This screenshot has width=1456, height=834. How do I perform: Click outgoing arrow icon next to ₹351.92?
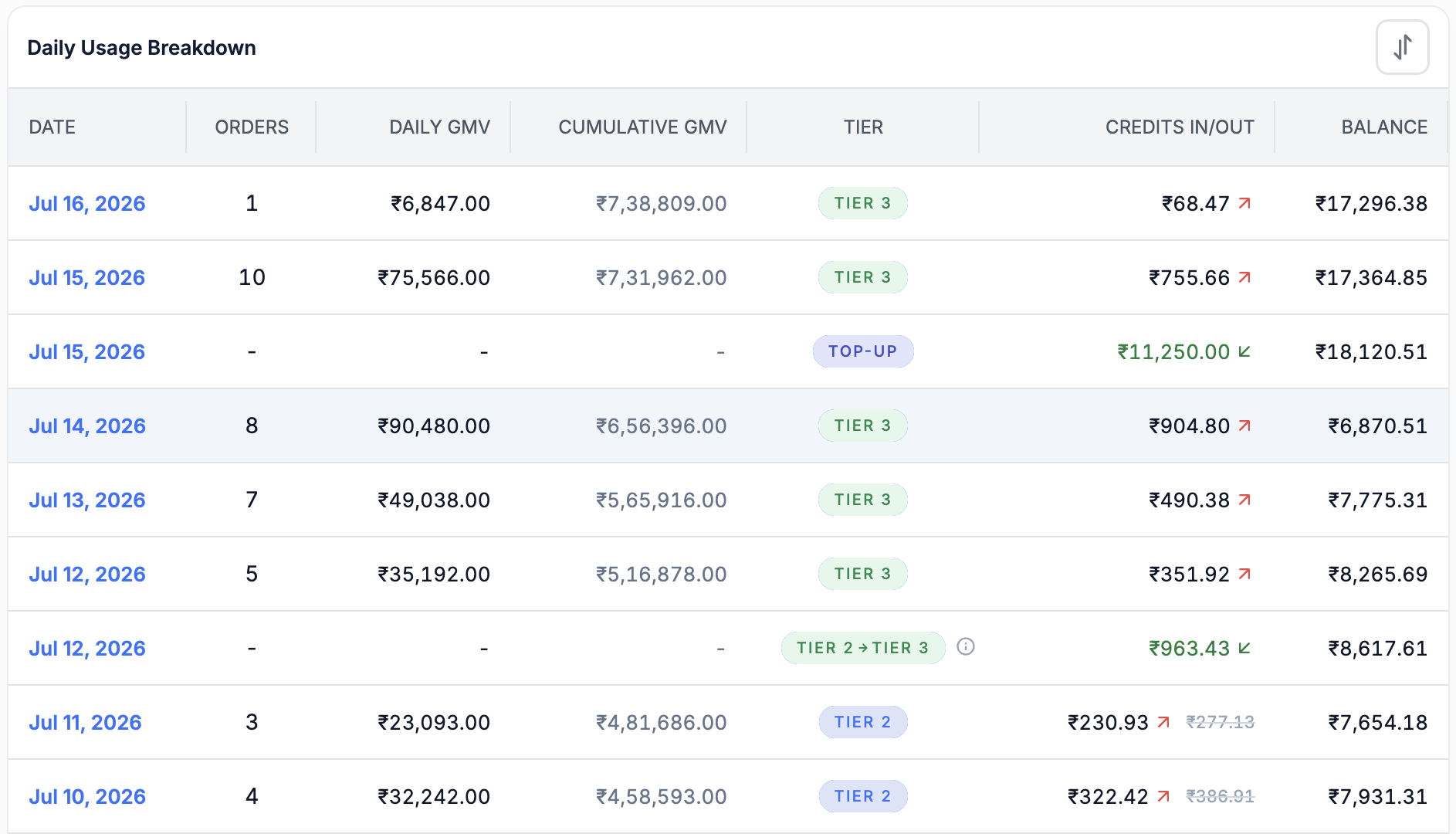coord(1244,575)
